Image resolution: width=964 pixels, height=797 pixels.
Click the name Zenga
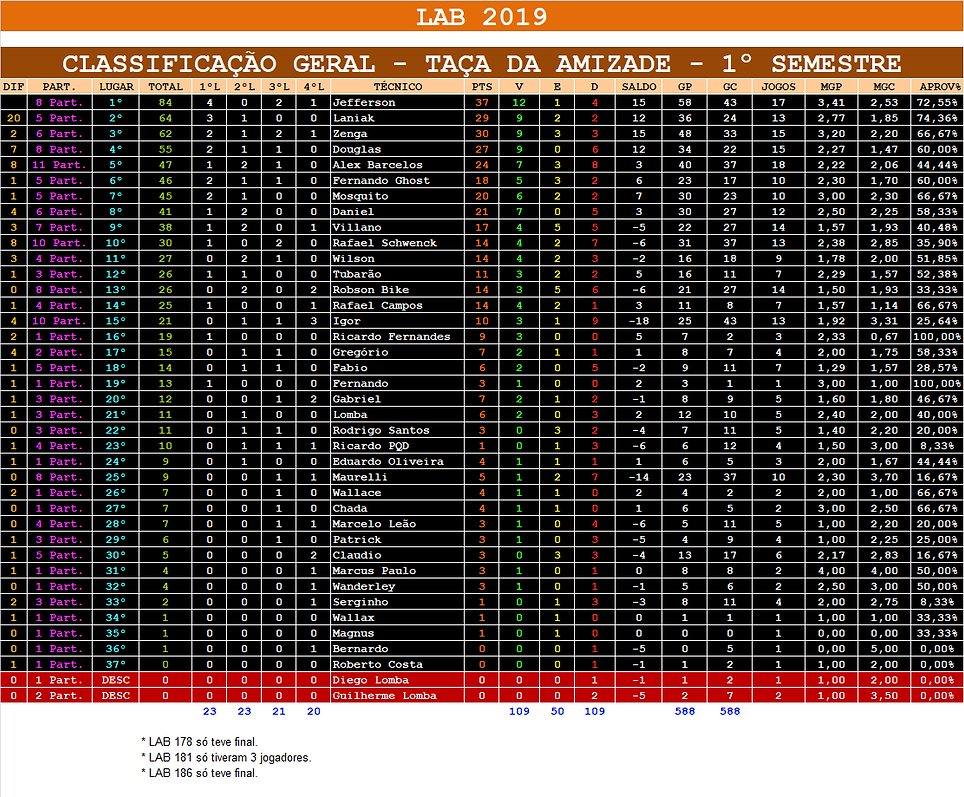click(350, 133)
